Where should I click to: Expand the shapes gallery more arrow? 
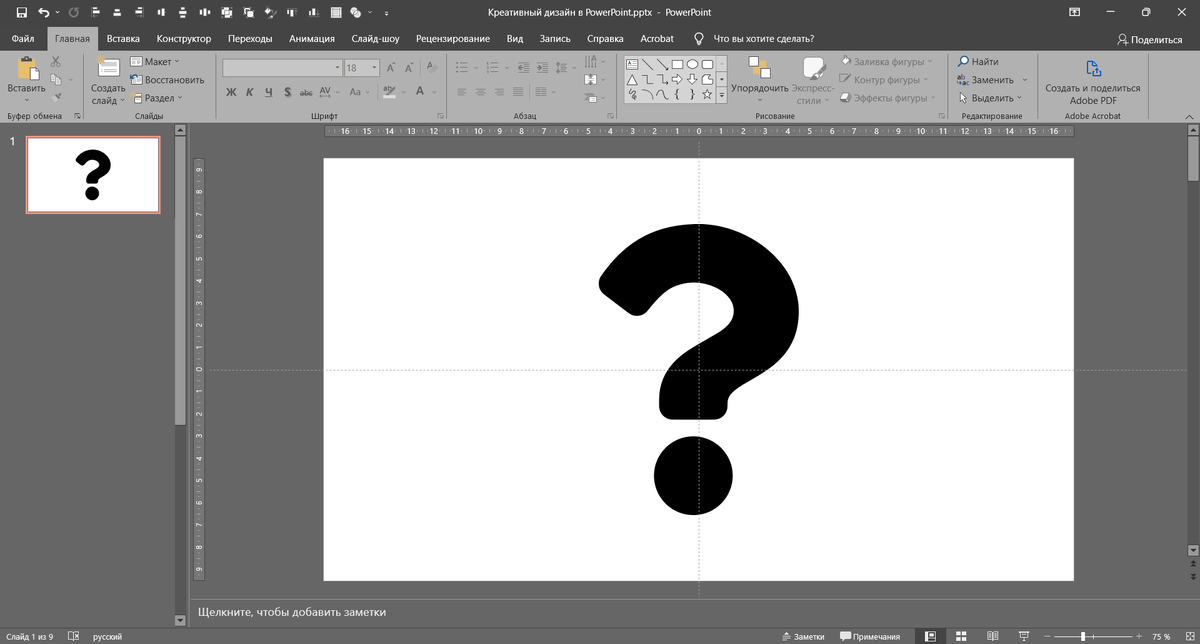click(722, 94)
